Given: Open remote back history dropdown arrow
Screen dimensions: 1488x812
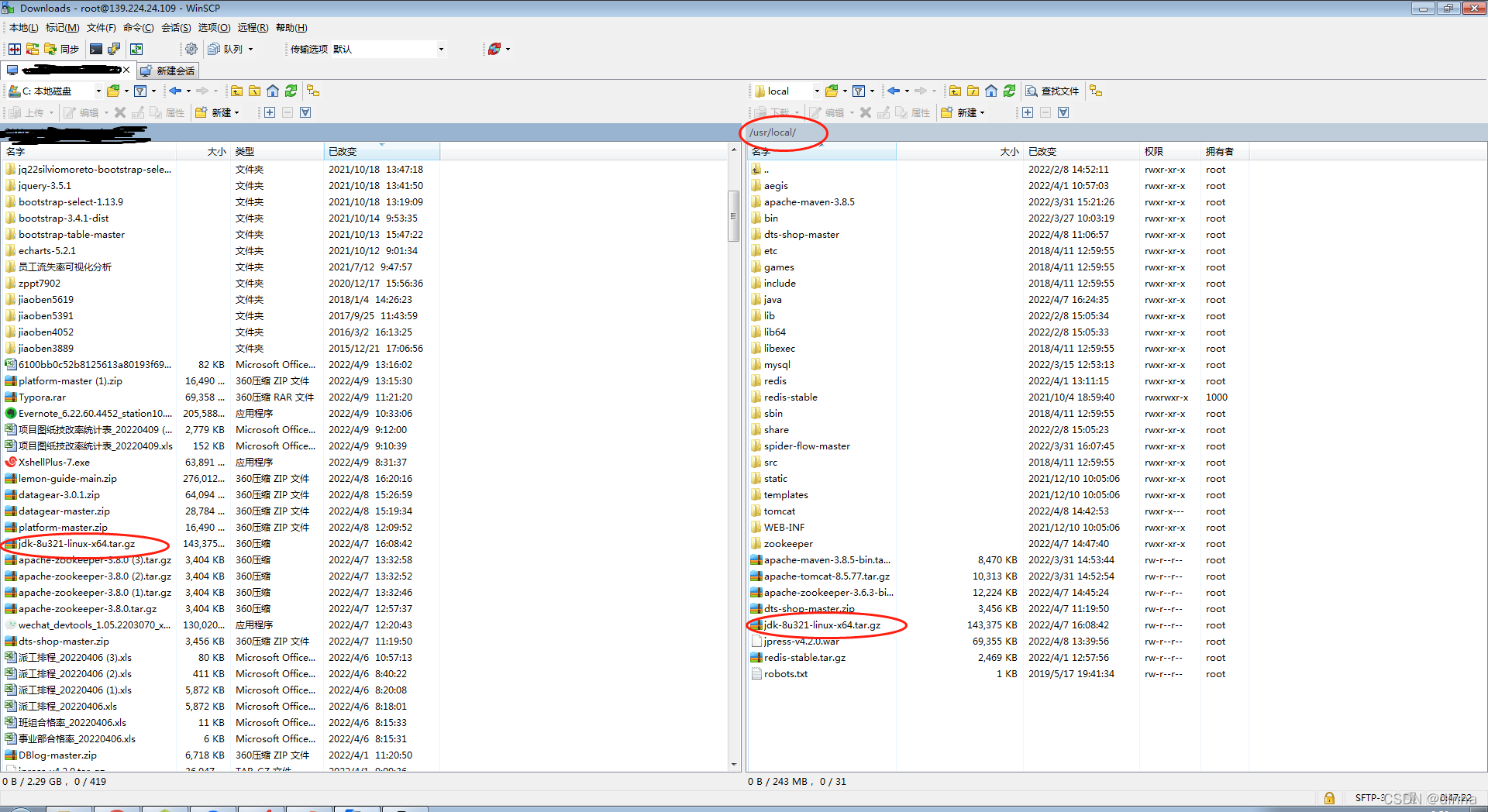Looking at the screenshot, I should pos(907,91).
